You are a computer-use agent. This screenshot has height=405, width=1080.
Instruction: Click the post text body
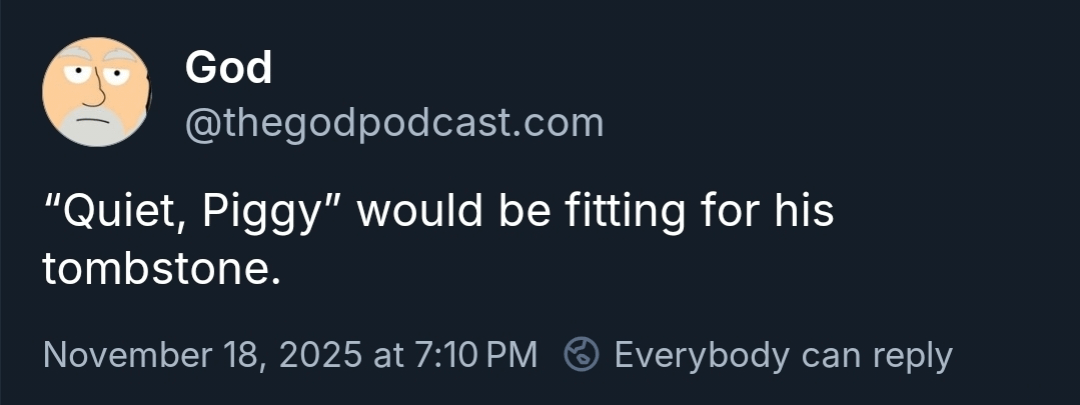(438, 240)
